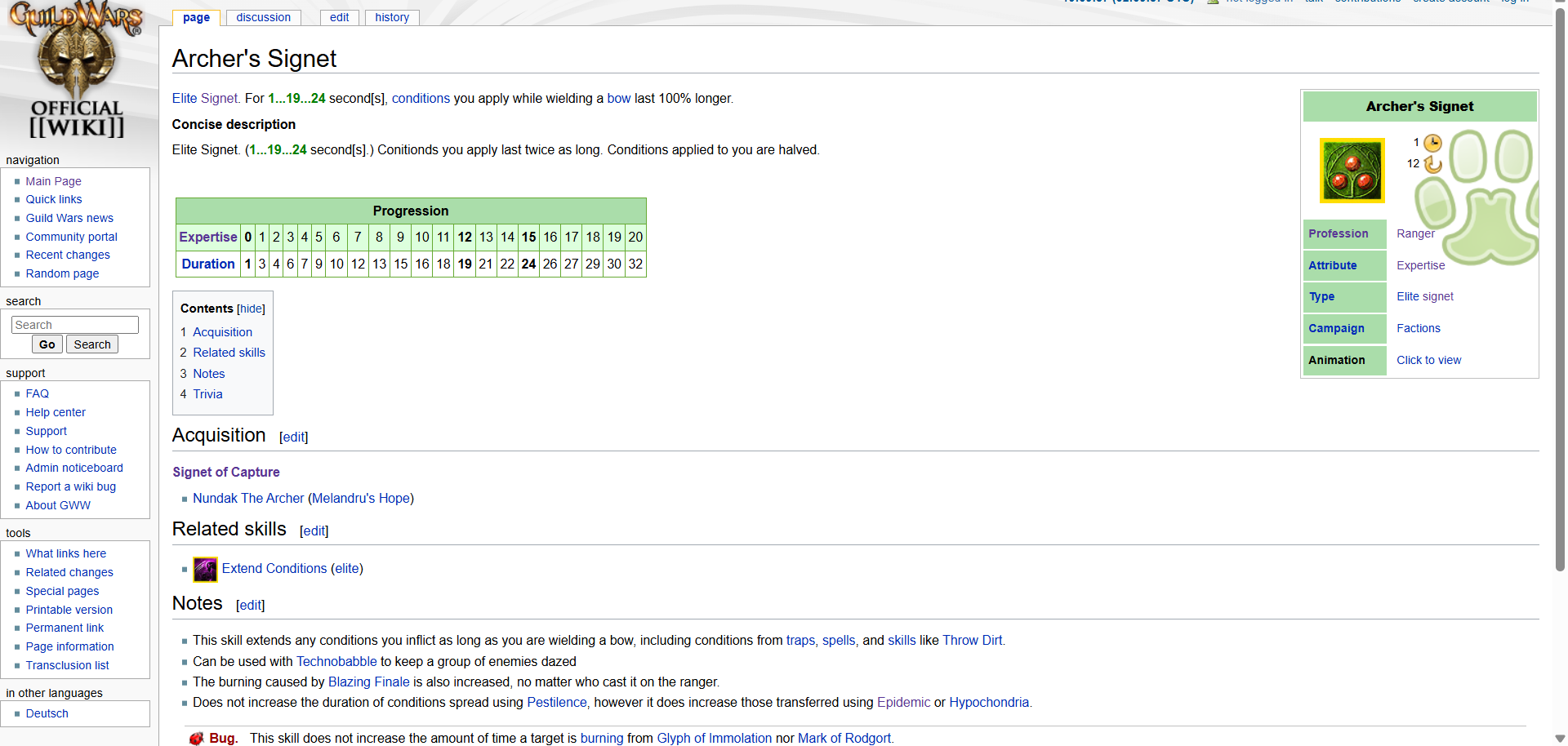Viewport: 1568px width, 746px height.
Task: Open the FAQ link
Action: point(37,393)
